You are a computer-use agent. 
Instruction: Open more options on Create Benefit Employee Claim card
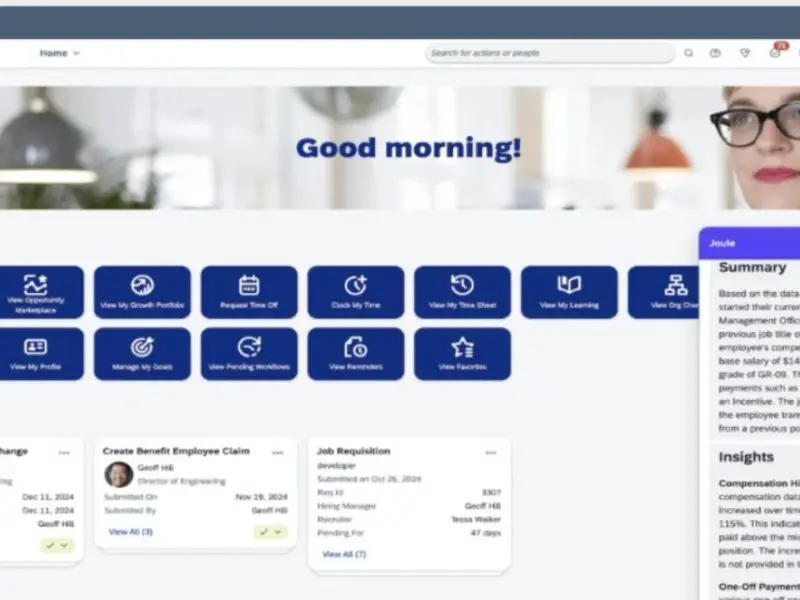[278, 453]
